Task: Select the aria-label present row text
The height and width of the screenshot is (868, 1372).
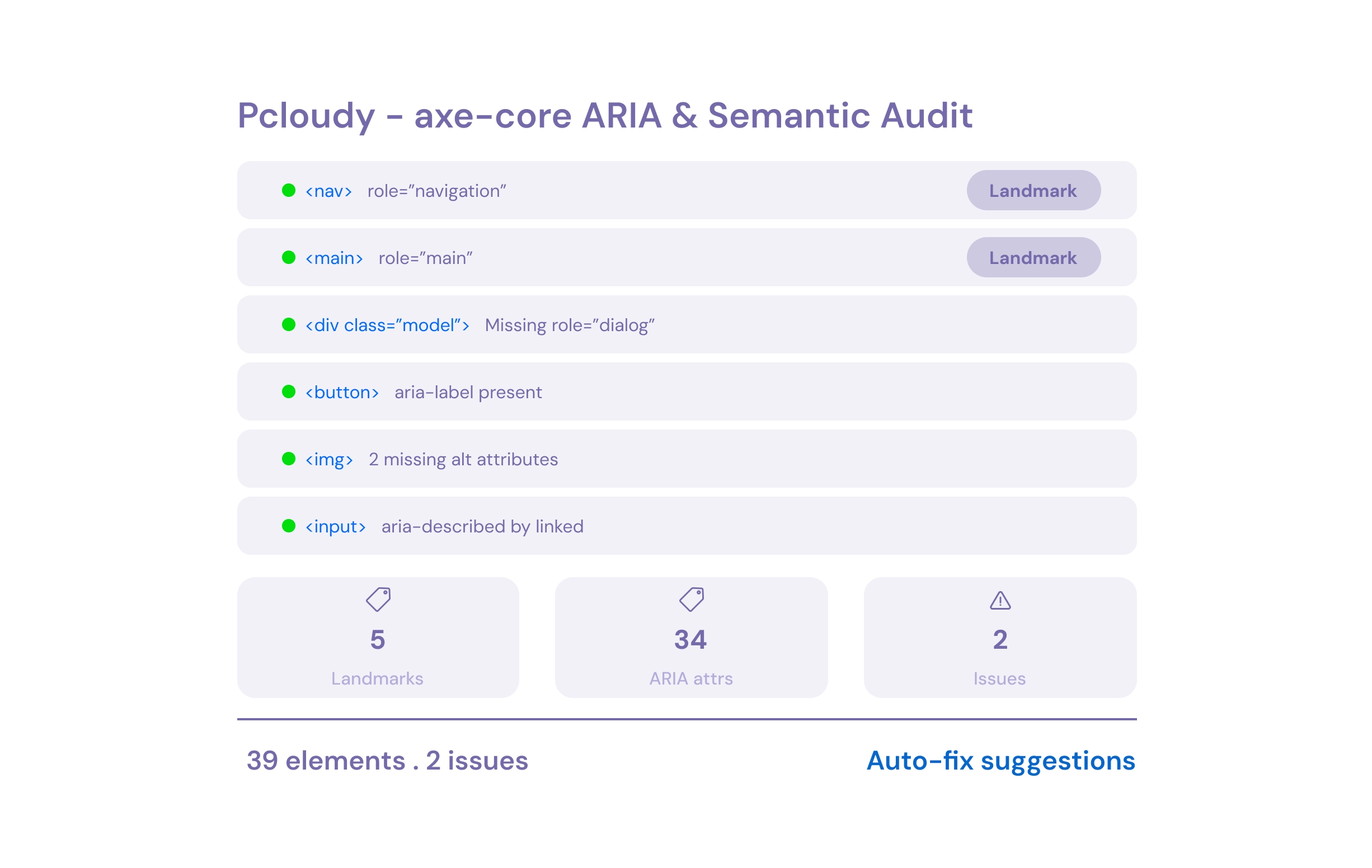Action: [x=468, y=393]
